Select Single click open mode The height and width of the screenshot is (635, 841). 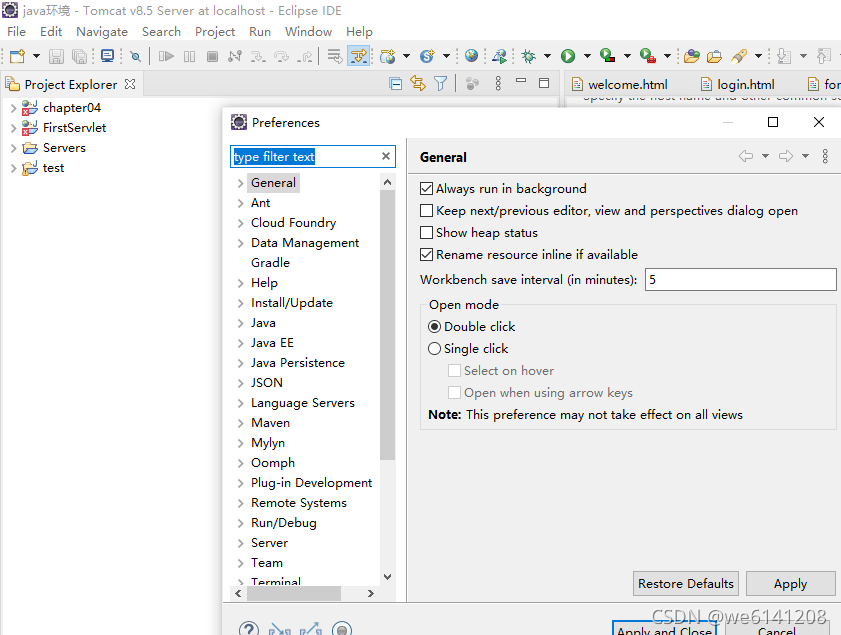click(x=434, y=349)
